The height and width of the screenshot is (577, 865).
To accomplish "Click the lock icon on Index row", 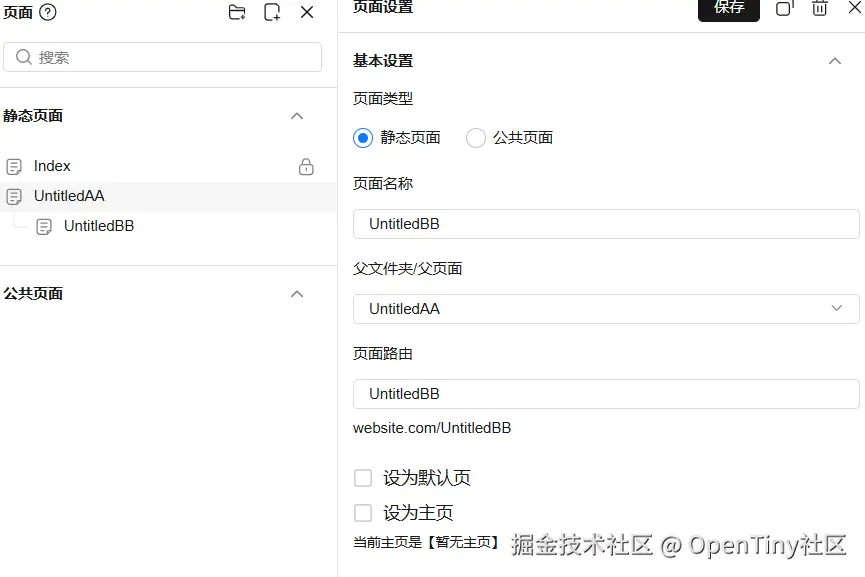I will click(x=306, y=167).
